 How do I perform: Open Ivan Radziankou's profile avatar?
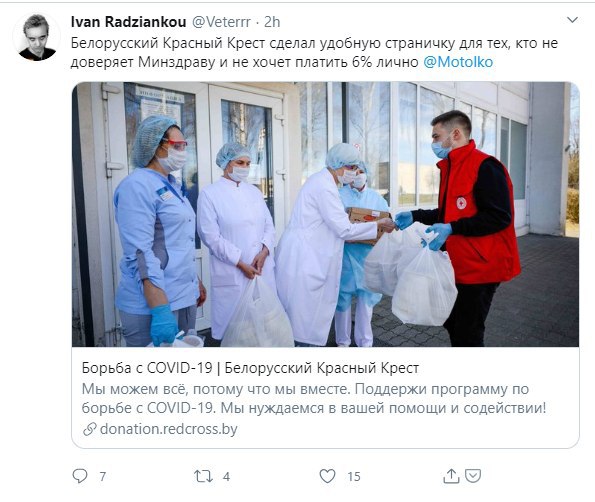(x=37, y=37)
